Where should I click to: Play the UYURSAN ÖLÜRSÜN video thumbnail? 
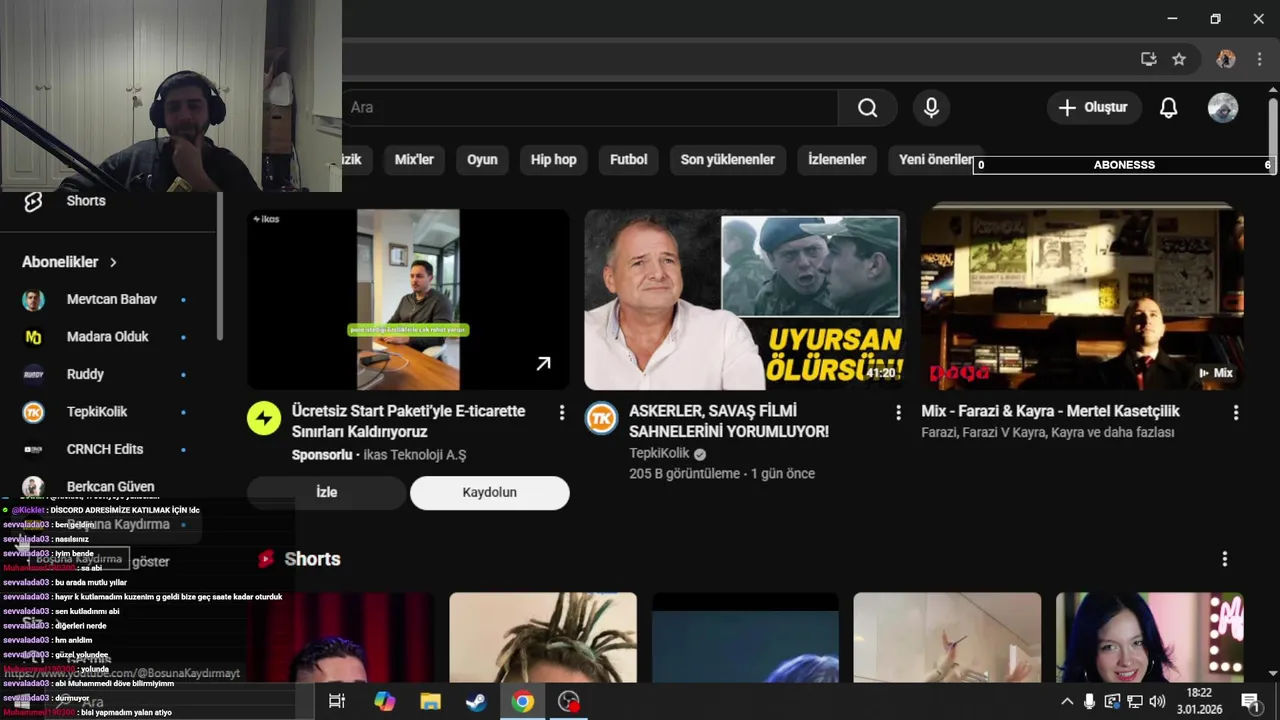coord(745,299)
